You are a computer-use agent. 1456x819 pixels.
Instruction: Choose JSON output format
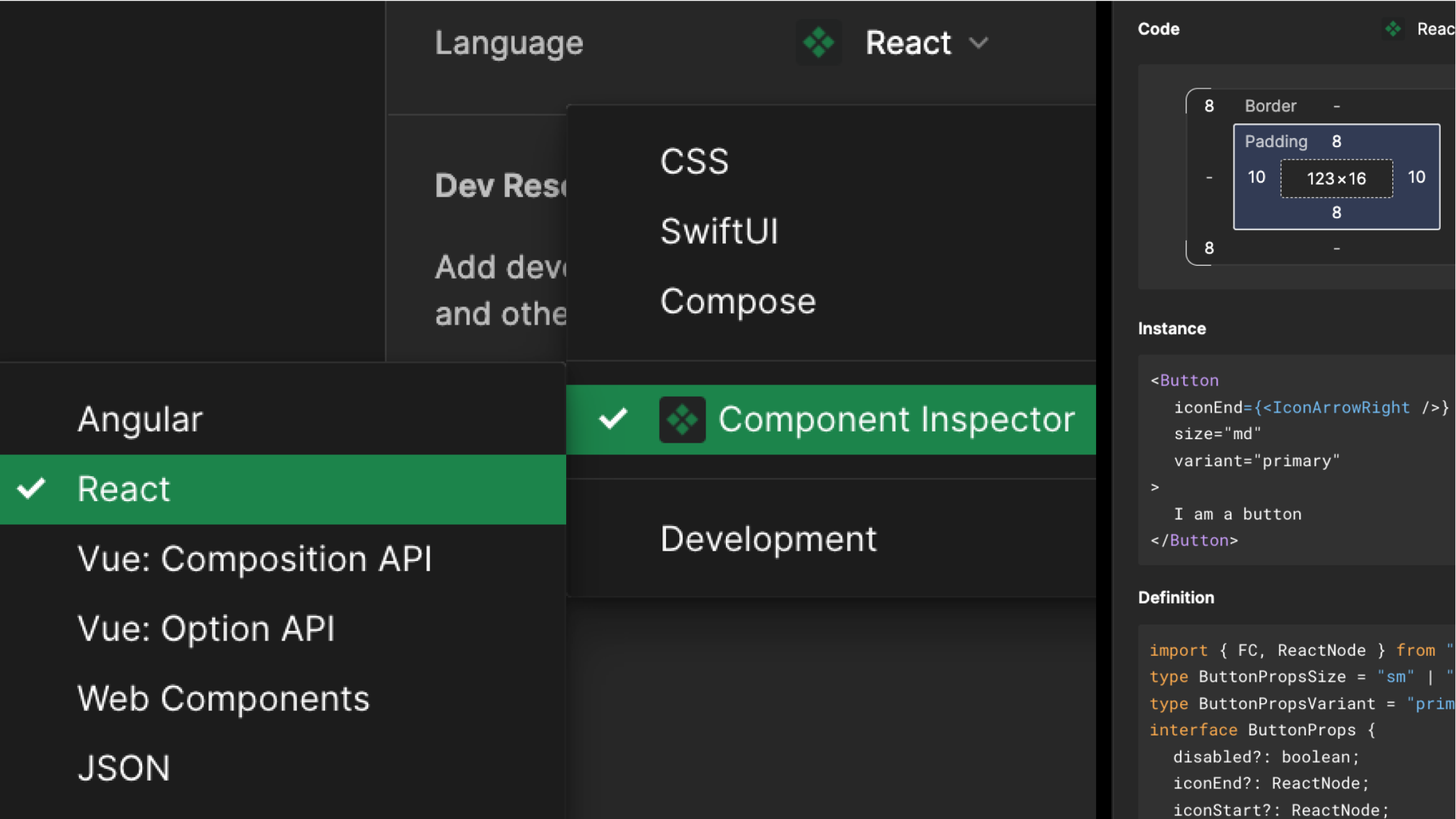[x=123, y=768]
